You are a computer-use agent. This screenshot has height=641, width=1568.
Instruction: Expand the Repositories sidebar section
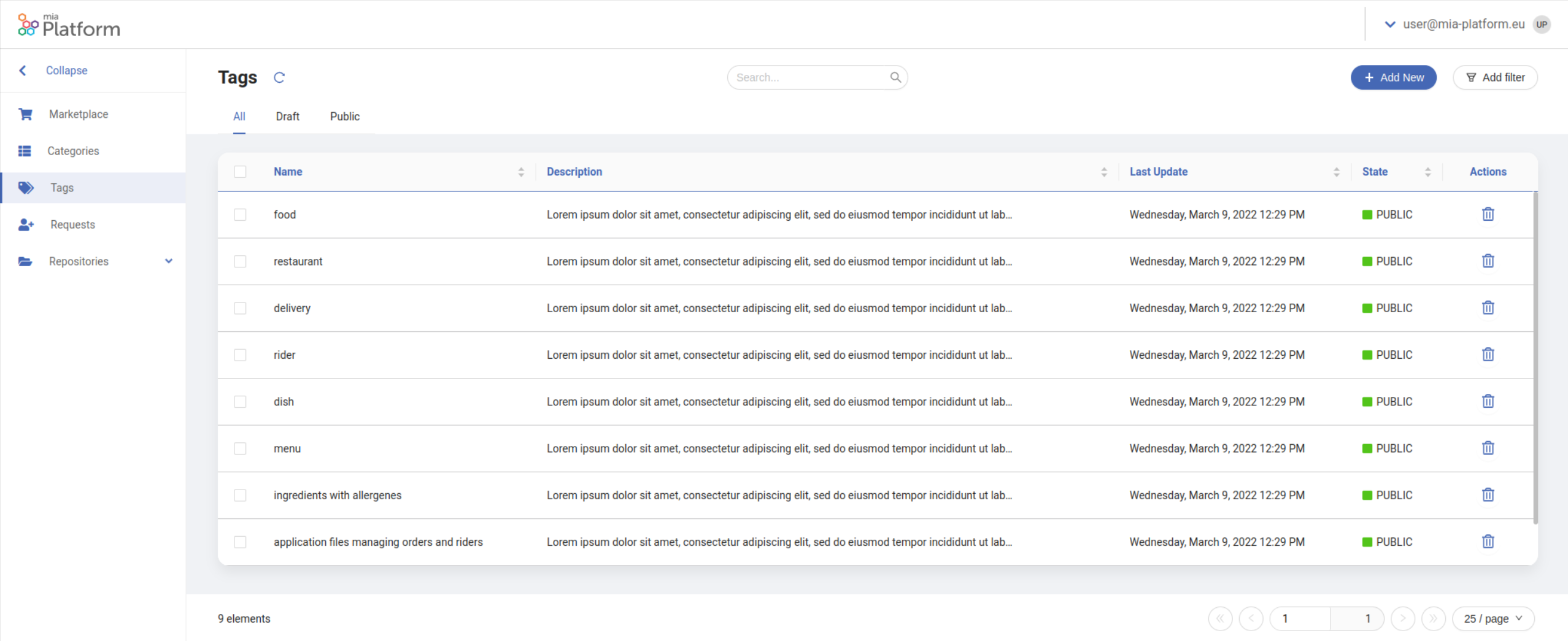(168, 261)
